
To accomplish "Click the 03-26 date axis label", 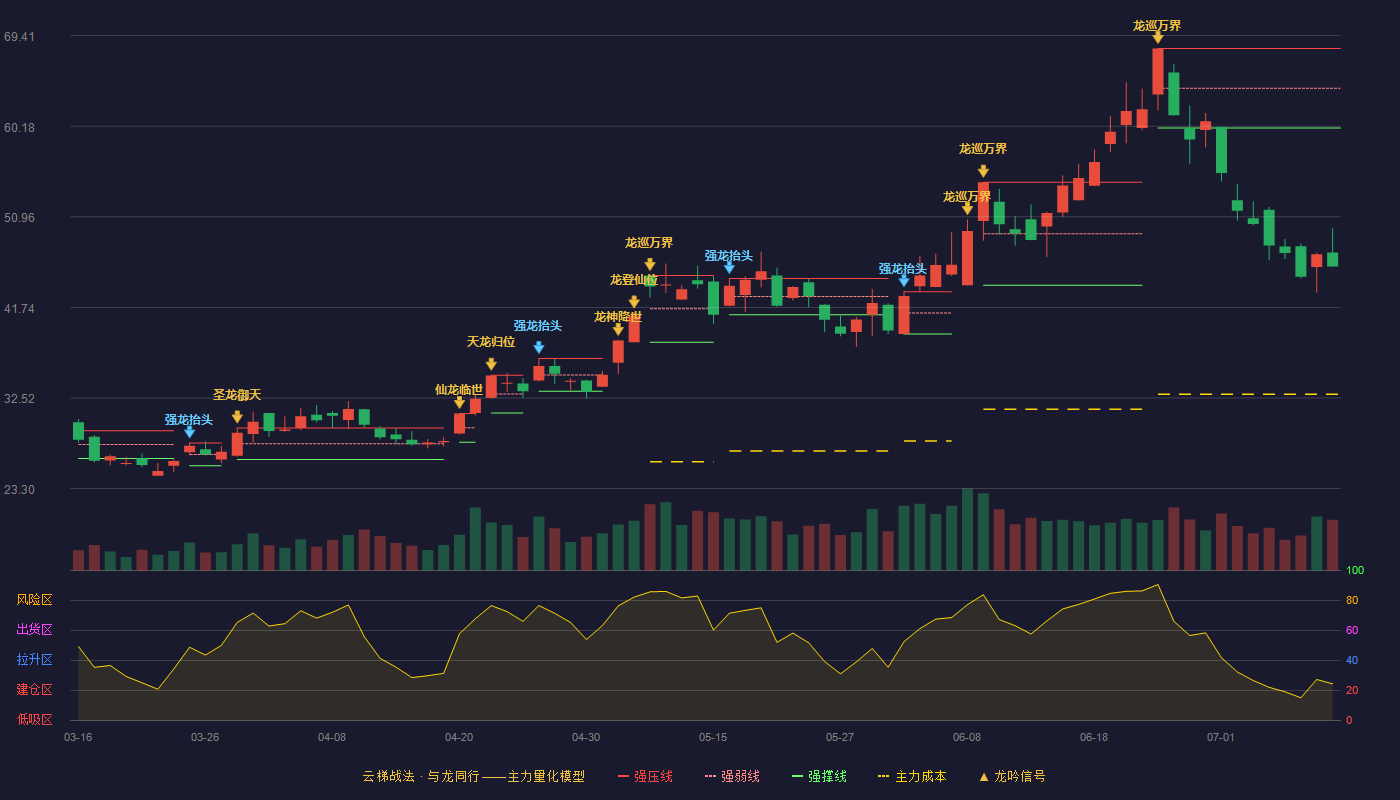I will [205, 737].
